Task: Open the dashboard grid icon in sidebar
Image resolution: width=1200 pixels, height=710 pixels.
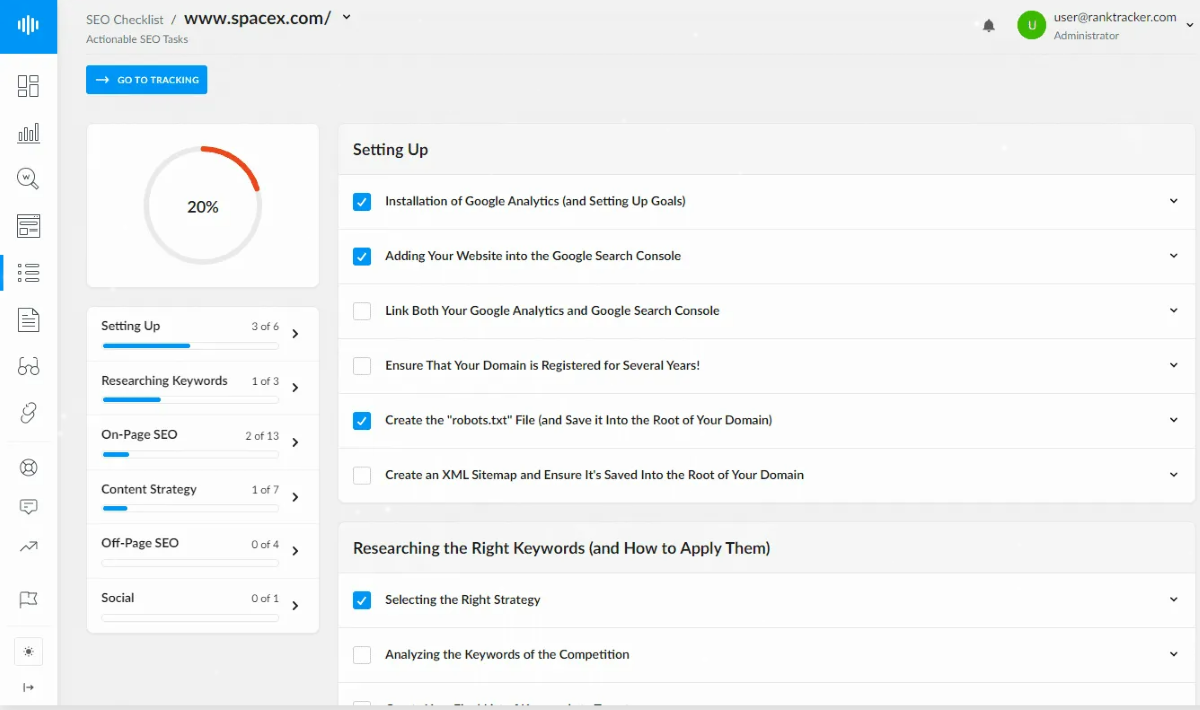Action: (28, 86)
